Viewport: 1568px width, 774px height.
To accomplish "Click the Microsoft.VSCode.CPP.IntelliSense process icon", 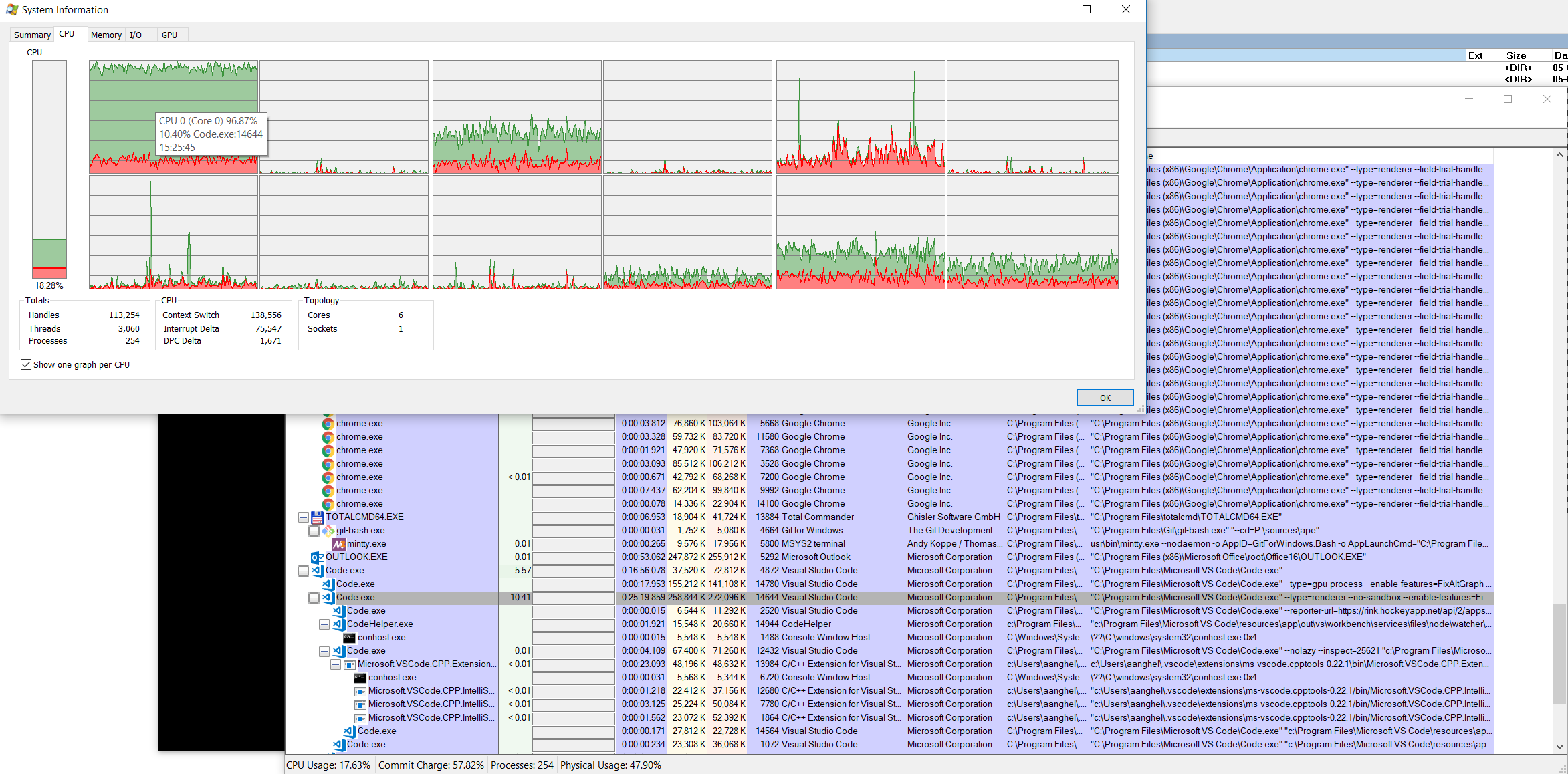I will point(360,690).
